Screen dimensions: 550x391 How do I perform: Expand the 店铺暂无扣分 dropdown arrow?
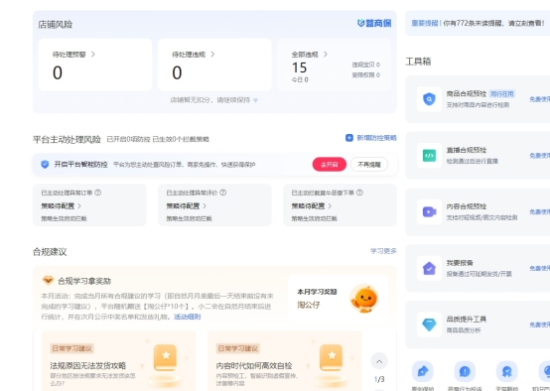255,100
